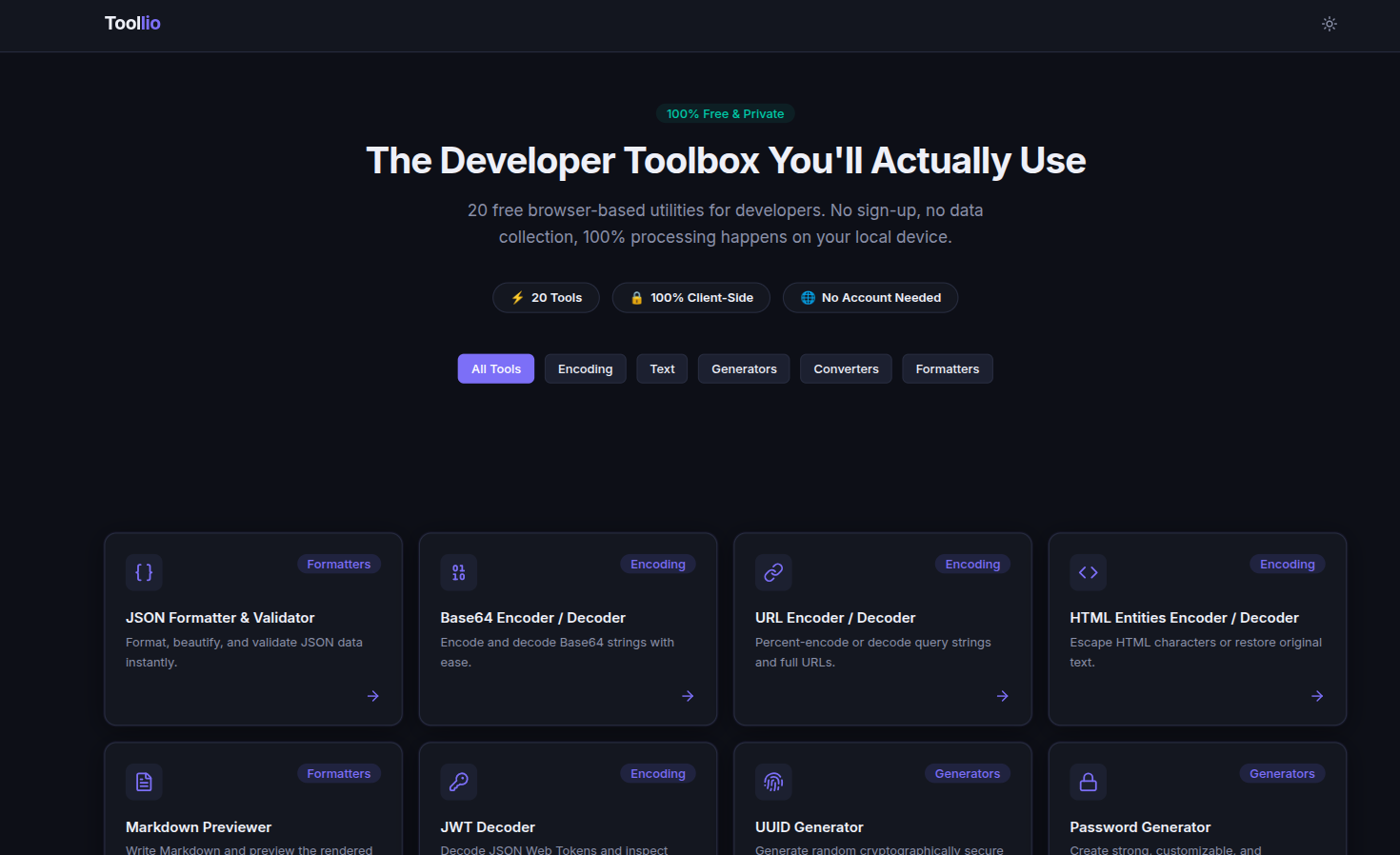Click the 100% Free & Private pill
1400x855 pixels.
726,113
